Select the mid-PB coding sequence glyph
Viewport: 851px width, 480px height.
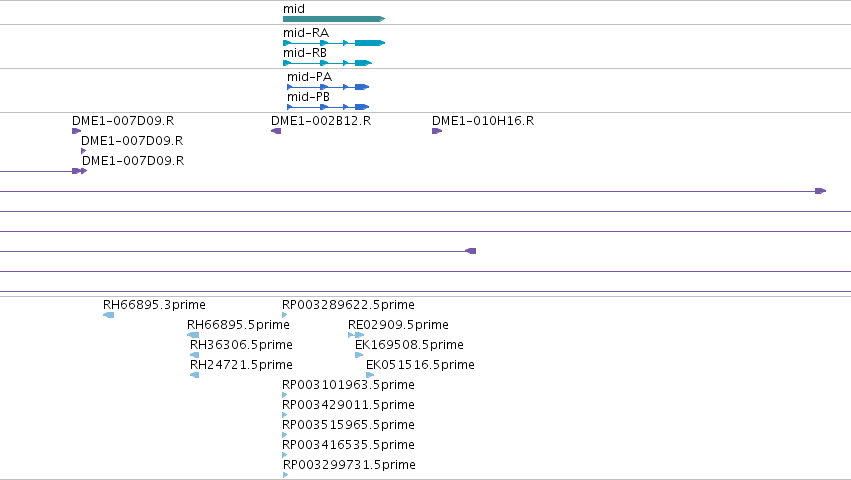coord(328,107)
